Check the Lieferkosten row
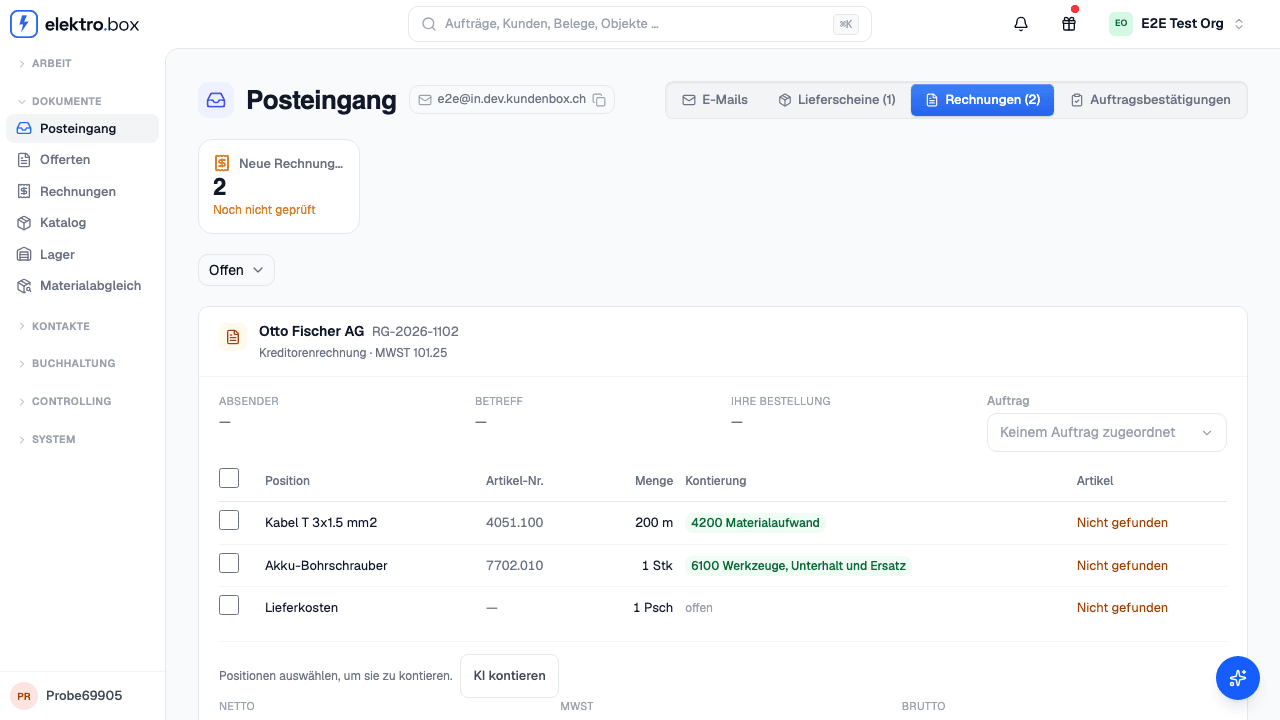 [229, 606]
